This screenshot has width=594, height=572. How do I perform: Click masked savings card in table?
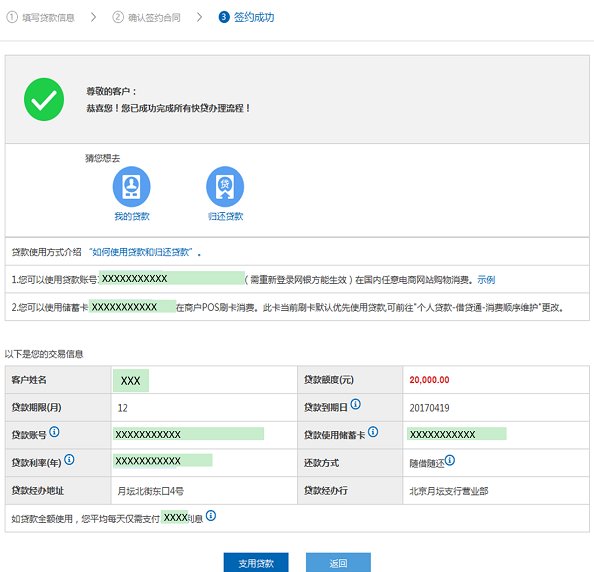(456, 434)
